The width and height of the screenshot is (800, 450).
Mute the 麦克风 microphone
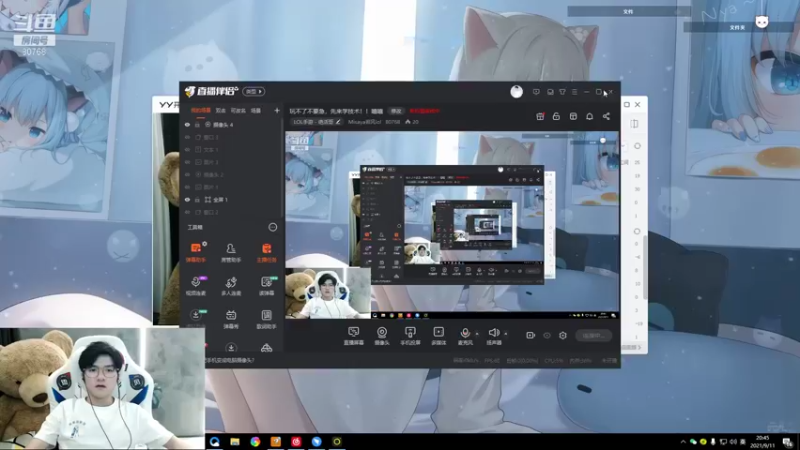click(465, 336)
